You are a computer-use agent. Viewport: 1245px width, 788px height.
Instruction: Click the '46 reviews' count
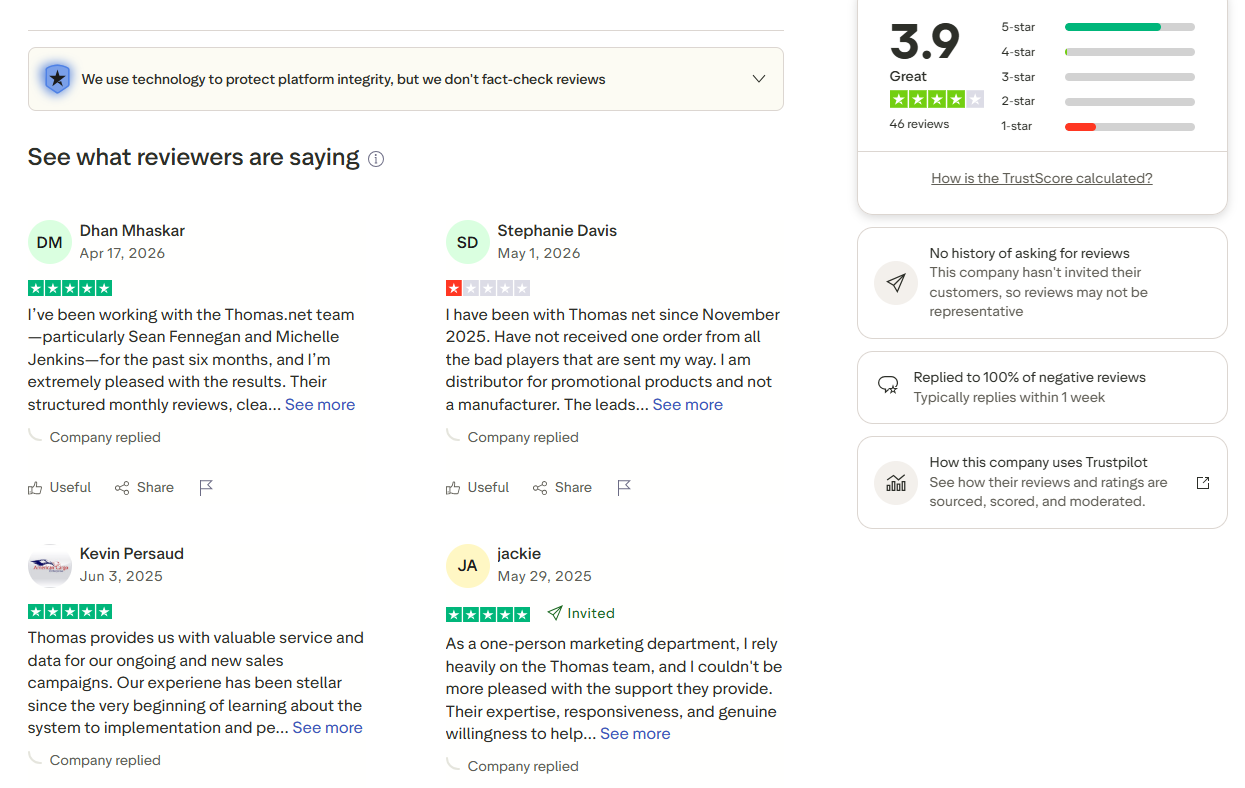pos(919,124)
